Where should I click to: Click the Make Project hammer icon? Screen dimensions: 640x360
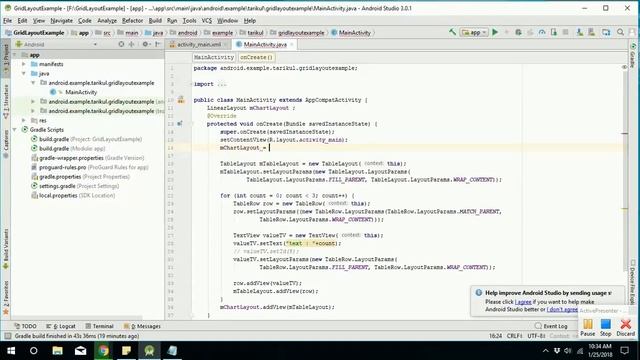[x=452, y=32]
